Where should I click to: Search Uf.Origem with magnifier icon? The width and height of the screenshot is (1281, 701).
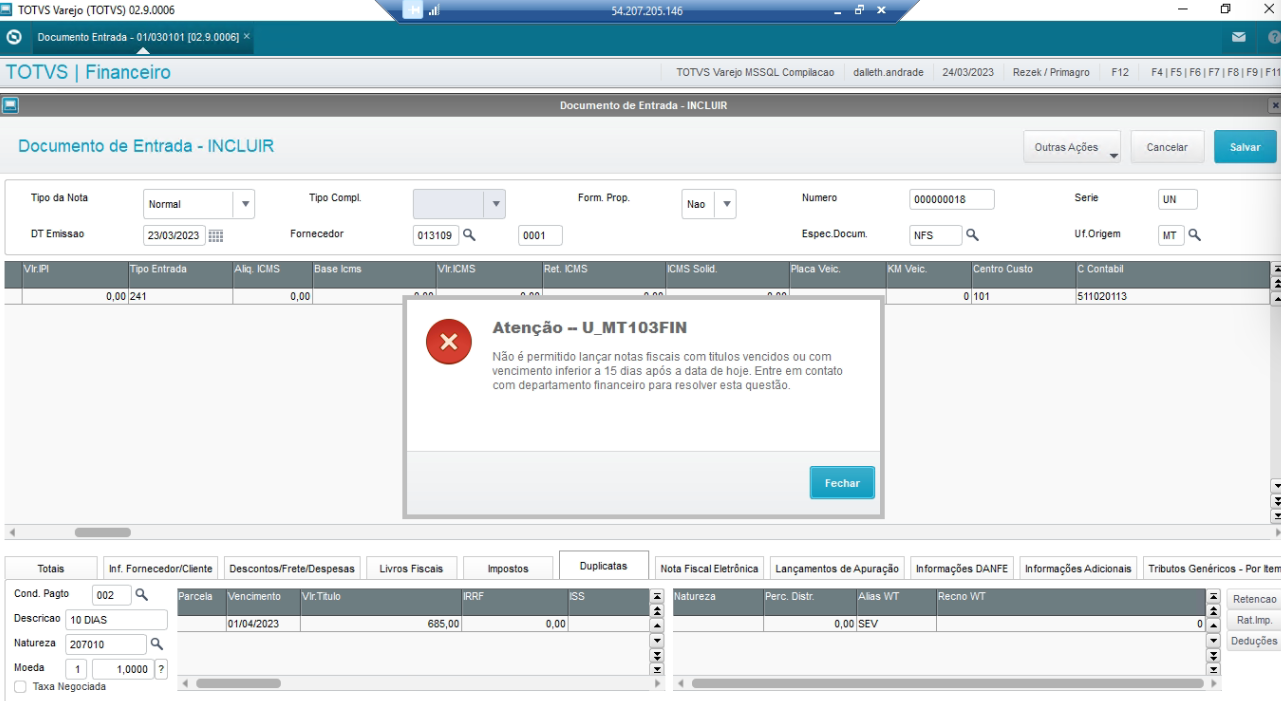click(1194, 235)
